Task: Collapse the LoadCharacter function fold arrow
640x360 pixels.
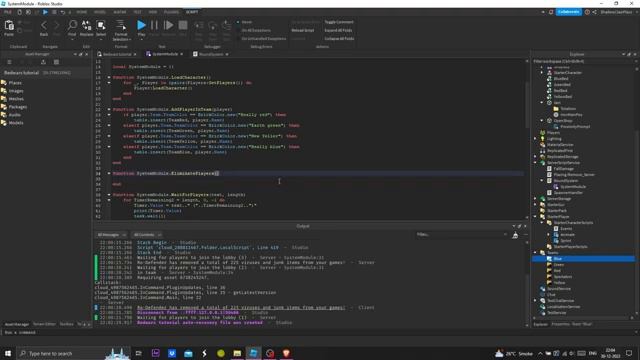Action: (109, 77)
